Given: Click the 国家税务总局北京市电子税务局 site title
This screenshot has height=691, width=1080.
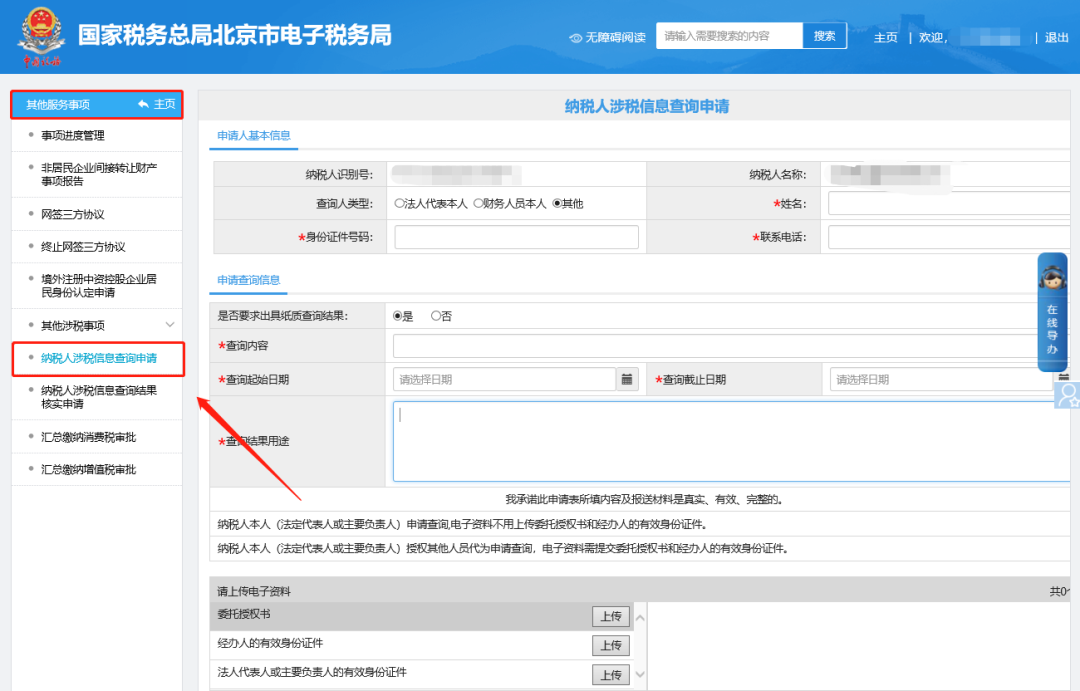Looking at the screenshot, I should pos(235,35).
